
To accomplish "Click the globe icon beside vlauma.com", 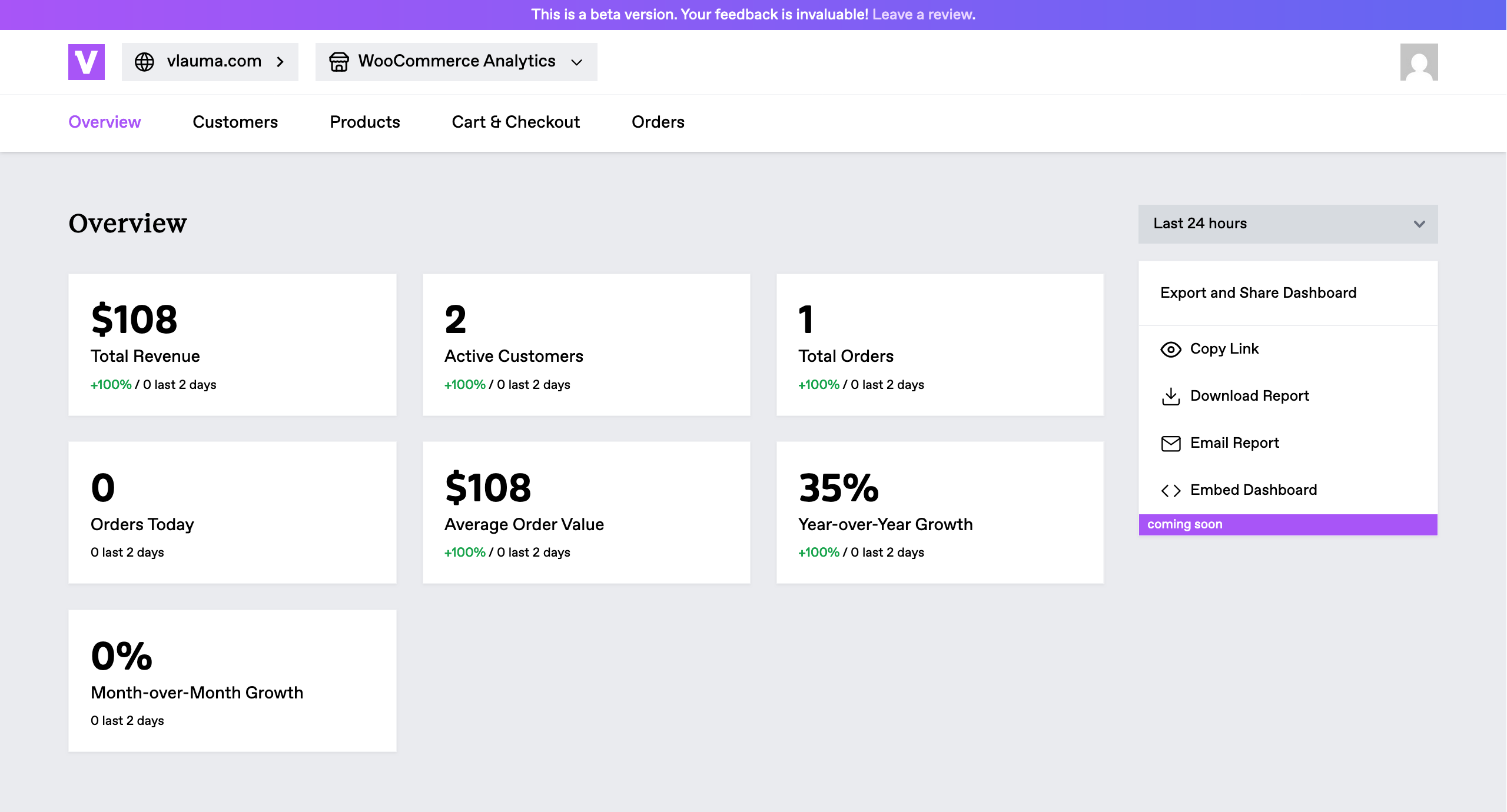I will point(144,62).
